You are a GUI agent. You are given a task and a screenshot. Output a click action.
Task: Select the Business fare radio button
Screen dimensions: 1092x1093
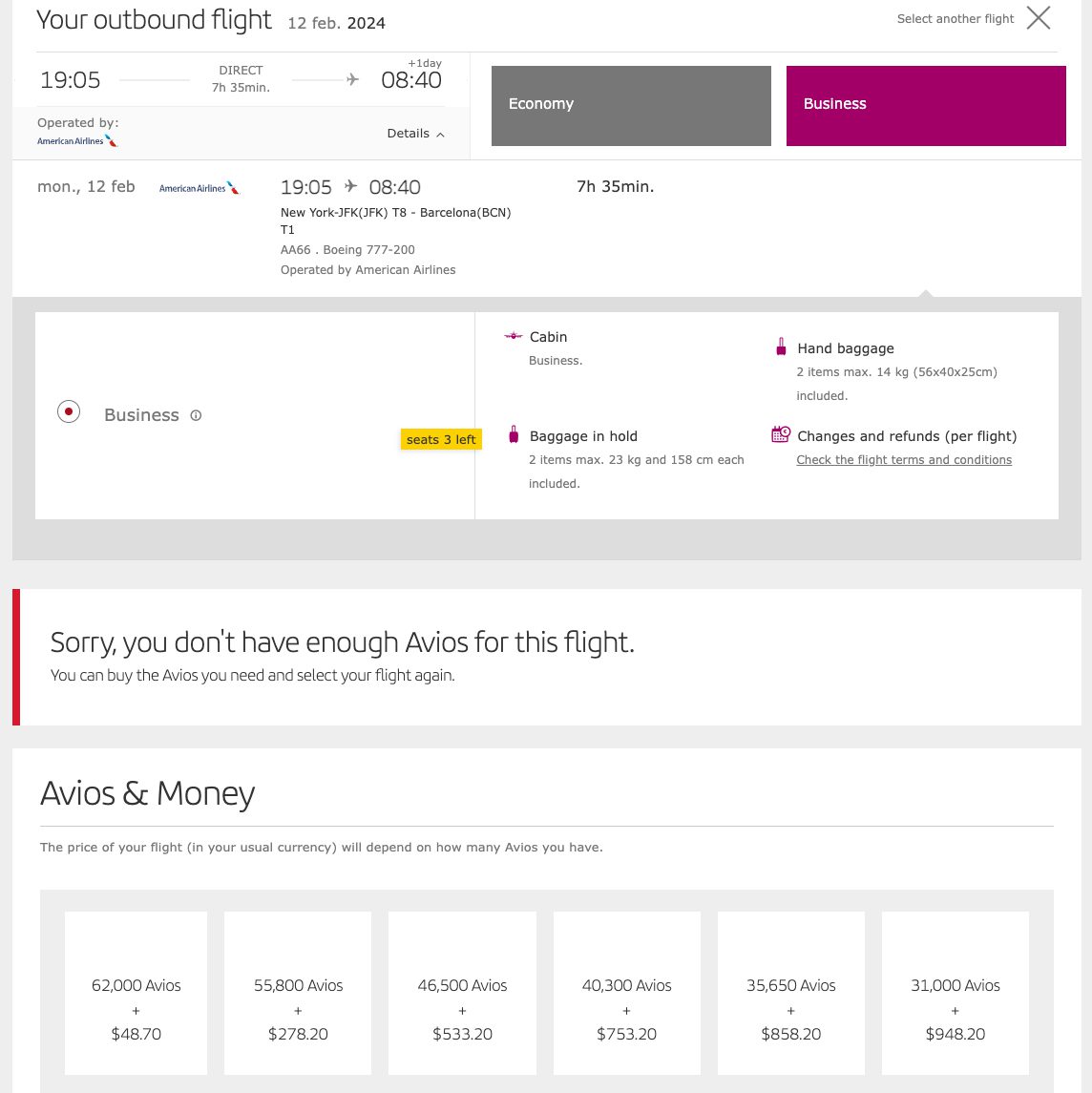69,411
